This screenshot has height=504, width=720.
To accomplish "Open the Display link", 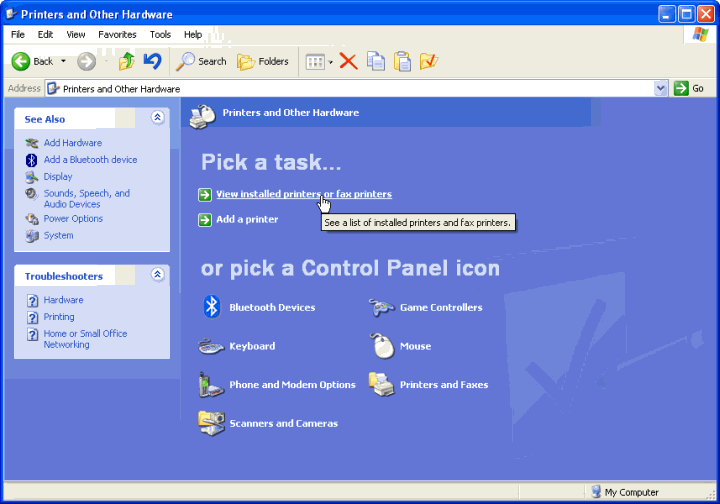I will [x=58, y=176].
